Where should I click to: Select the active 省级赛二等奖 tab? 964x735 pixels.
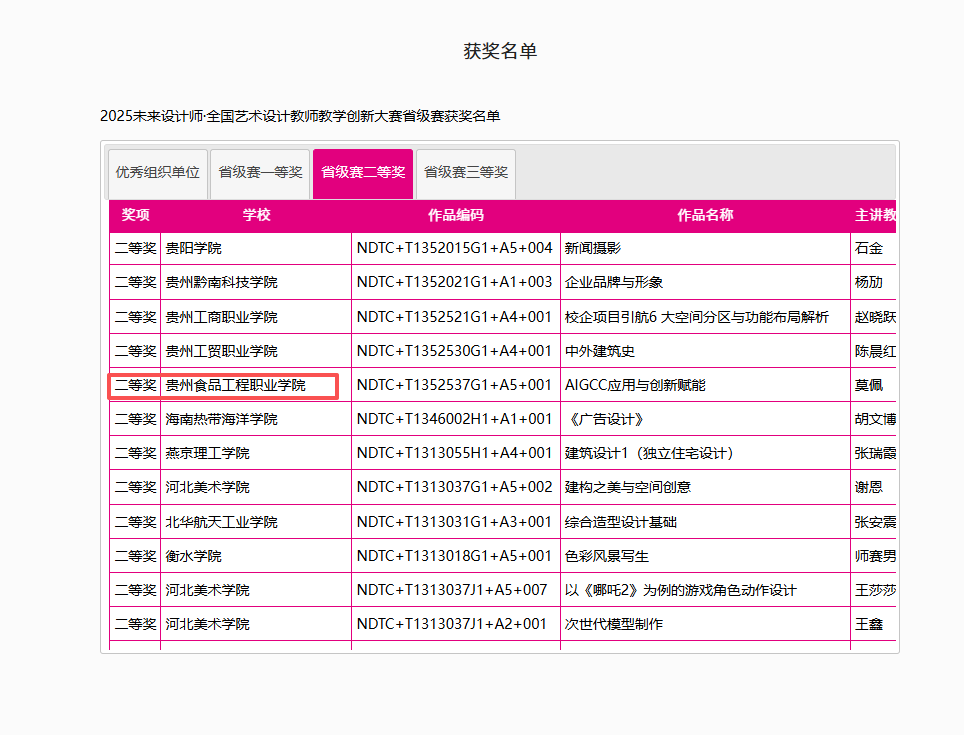coord(363,172)
